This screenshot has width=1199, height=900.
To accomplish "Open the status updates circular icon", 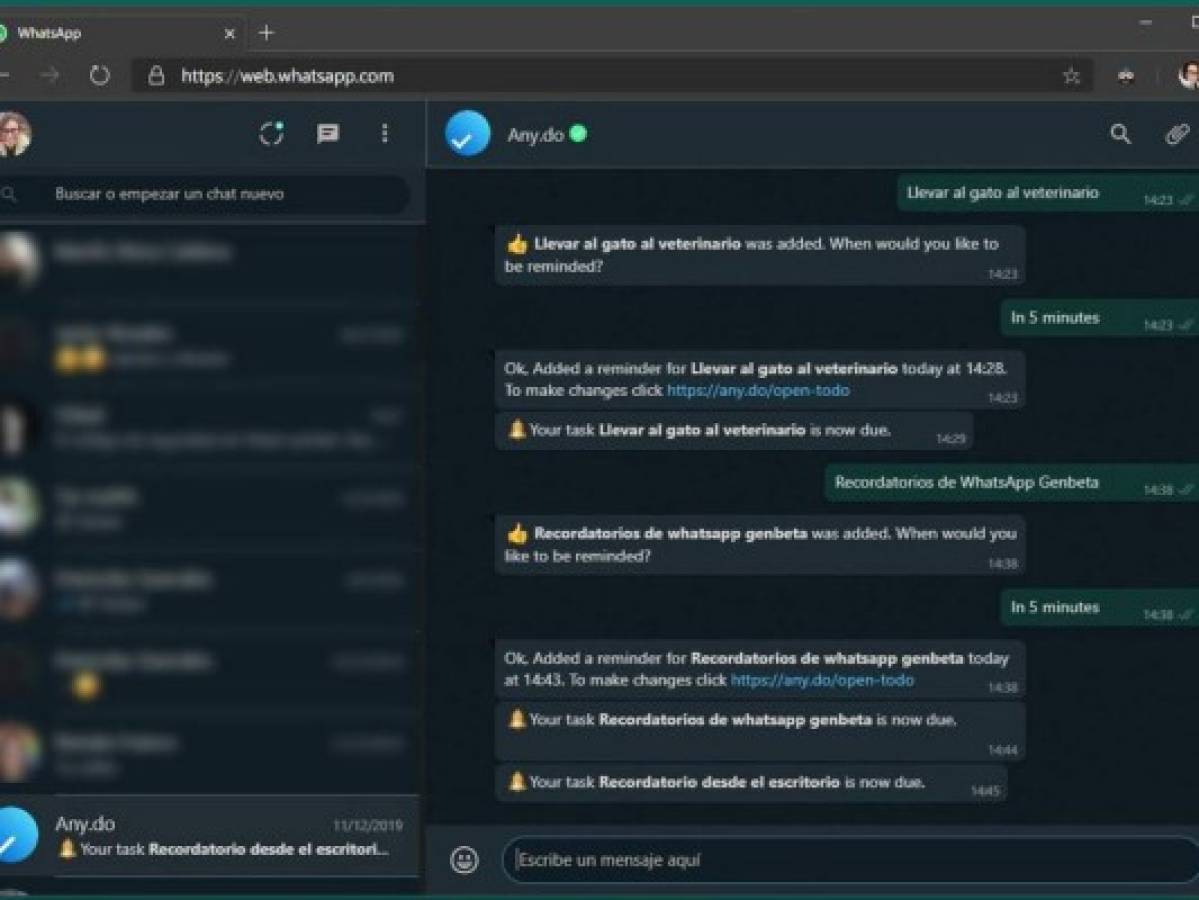I will click(x=270, y=133).
